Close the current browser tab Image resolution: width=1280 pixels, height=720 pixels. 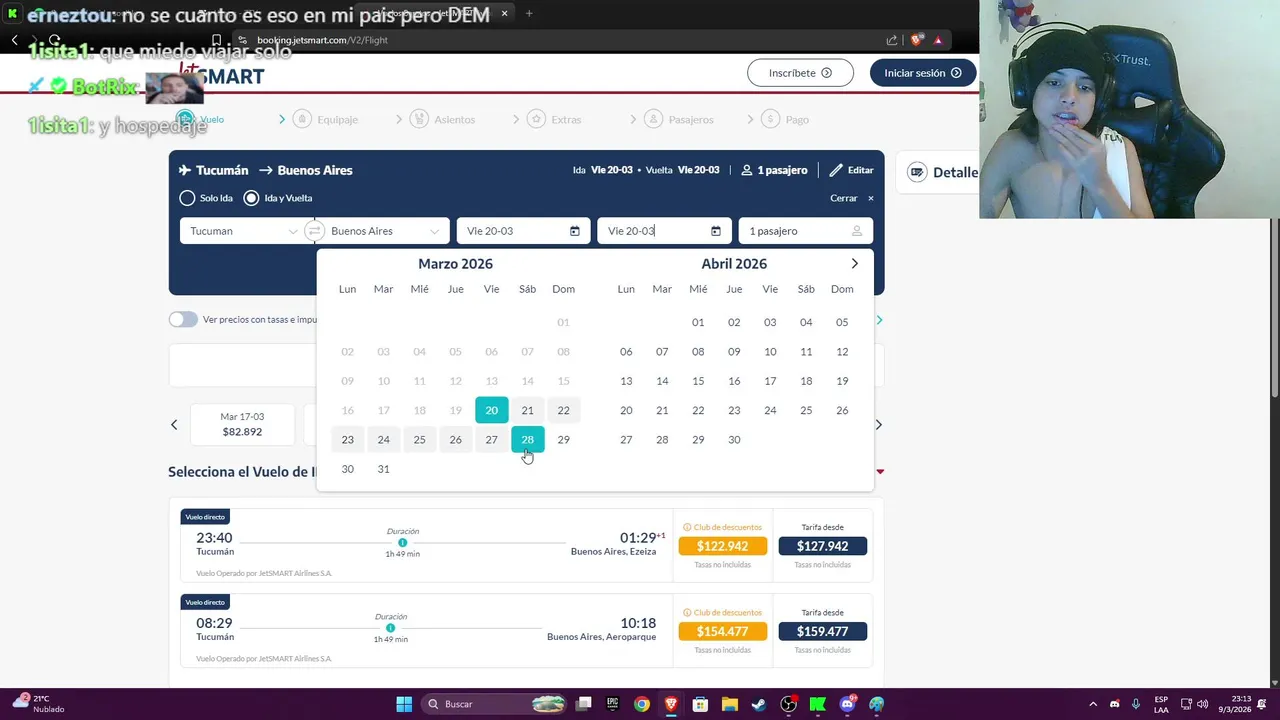click(x=504, y=13)
